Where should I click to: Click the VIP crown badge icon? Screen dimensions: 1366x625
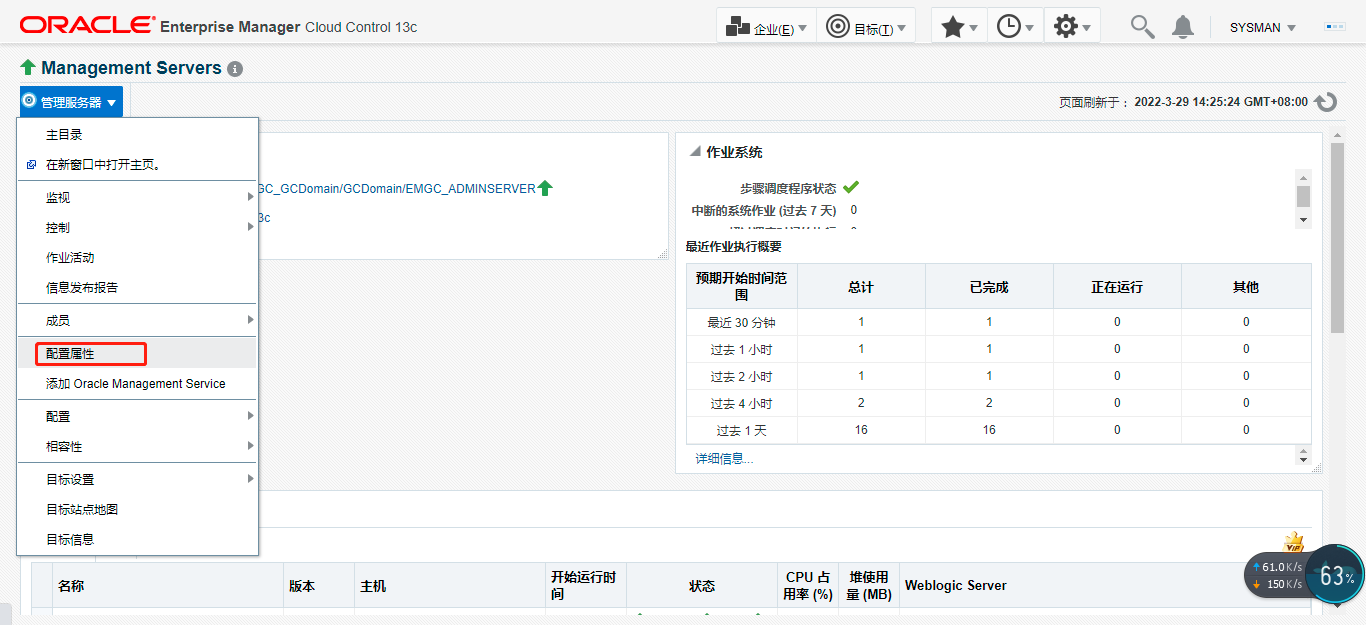[x=1293, y=544]
